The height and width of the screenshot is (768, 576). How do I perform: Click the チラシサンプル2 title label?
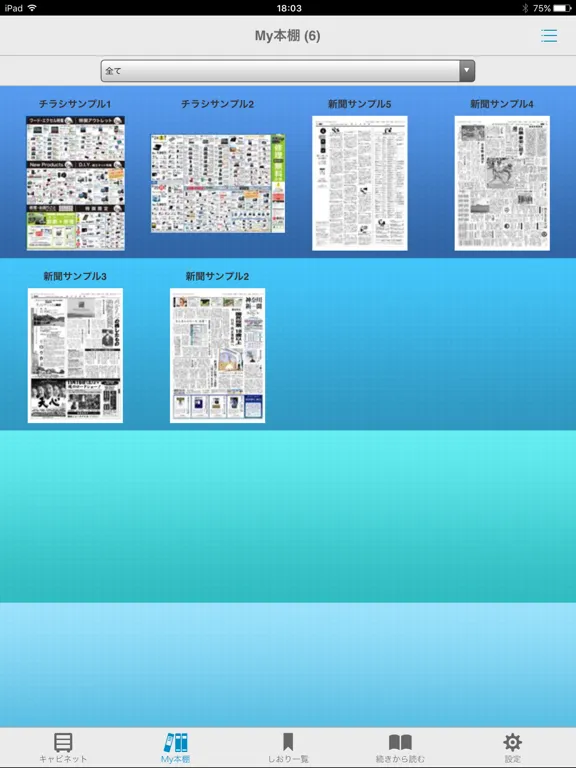tap(217, 104)
